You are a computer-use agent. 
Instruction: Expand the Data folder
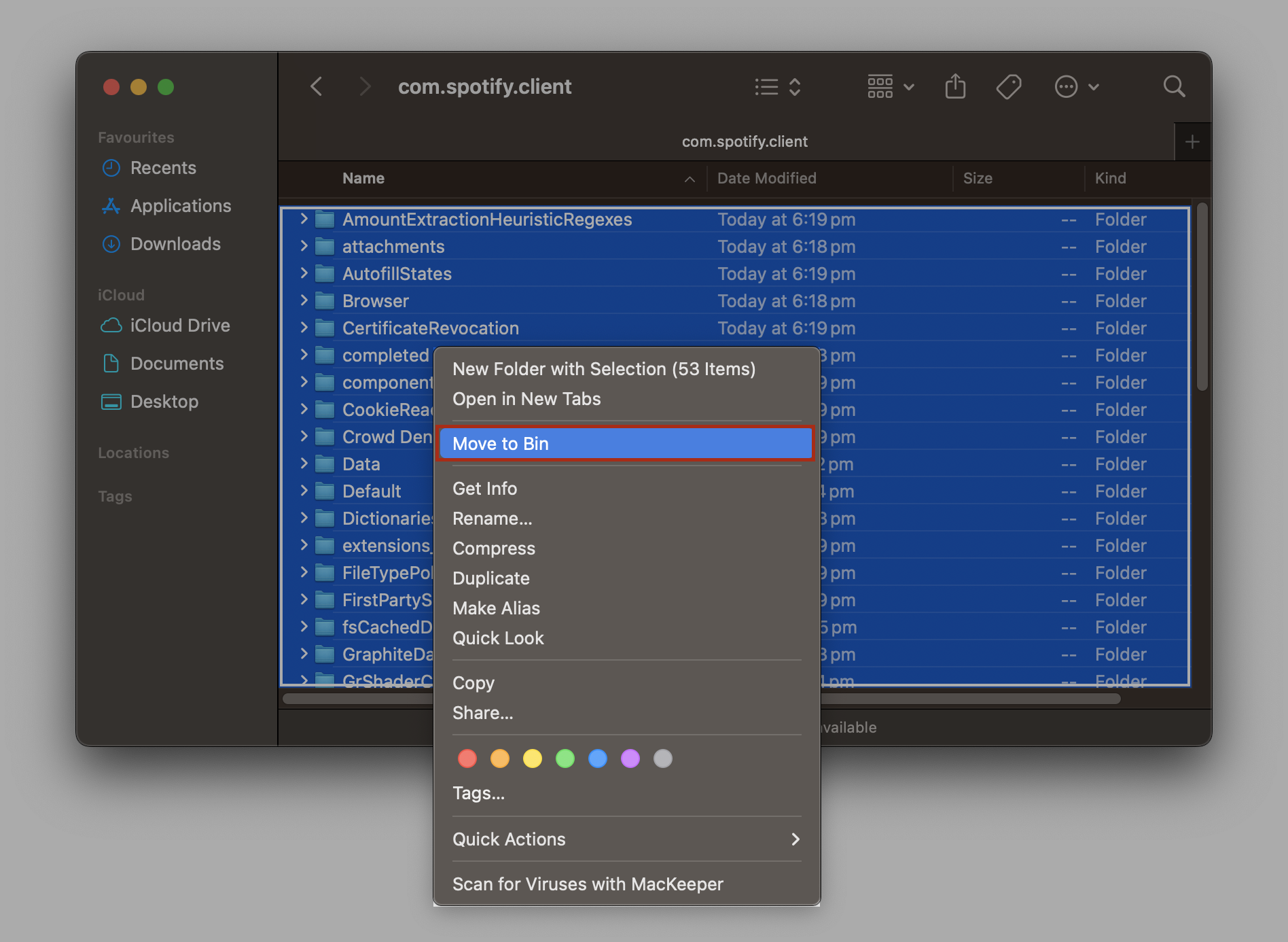(304, 464)
